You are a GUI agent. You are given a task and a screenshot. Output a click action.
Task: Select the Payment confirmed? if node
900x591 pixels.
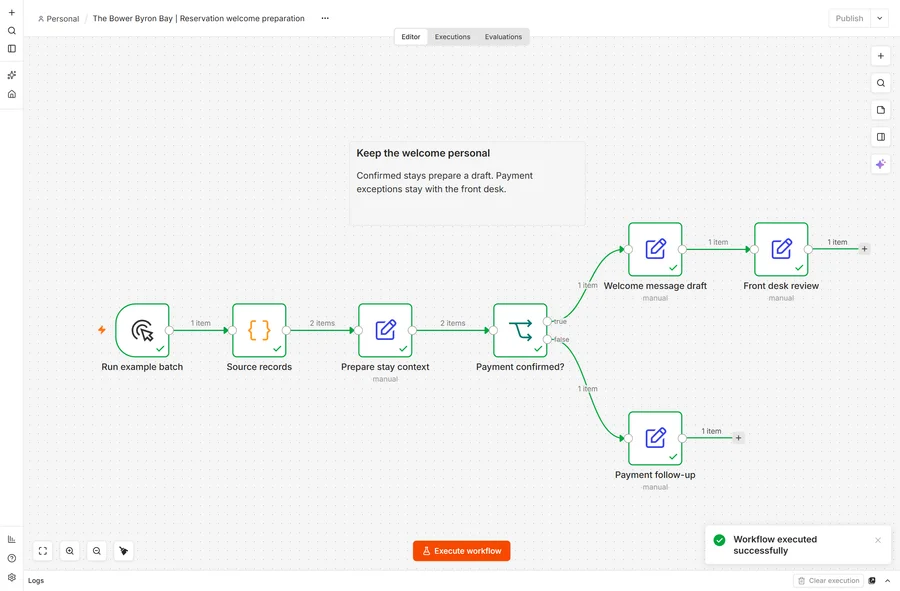pyautogui.click(x=520, y=331)
